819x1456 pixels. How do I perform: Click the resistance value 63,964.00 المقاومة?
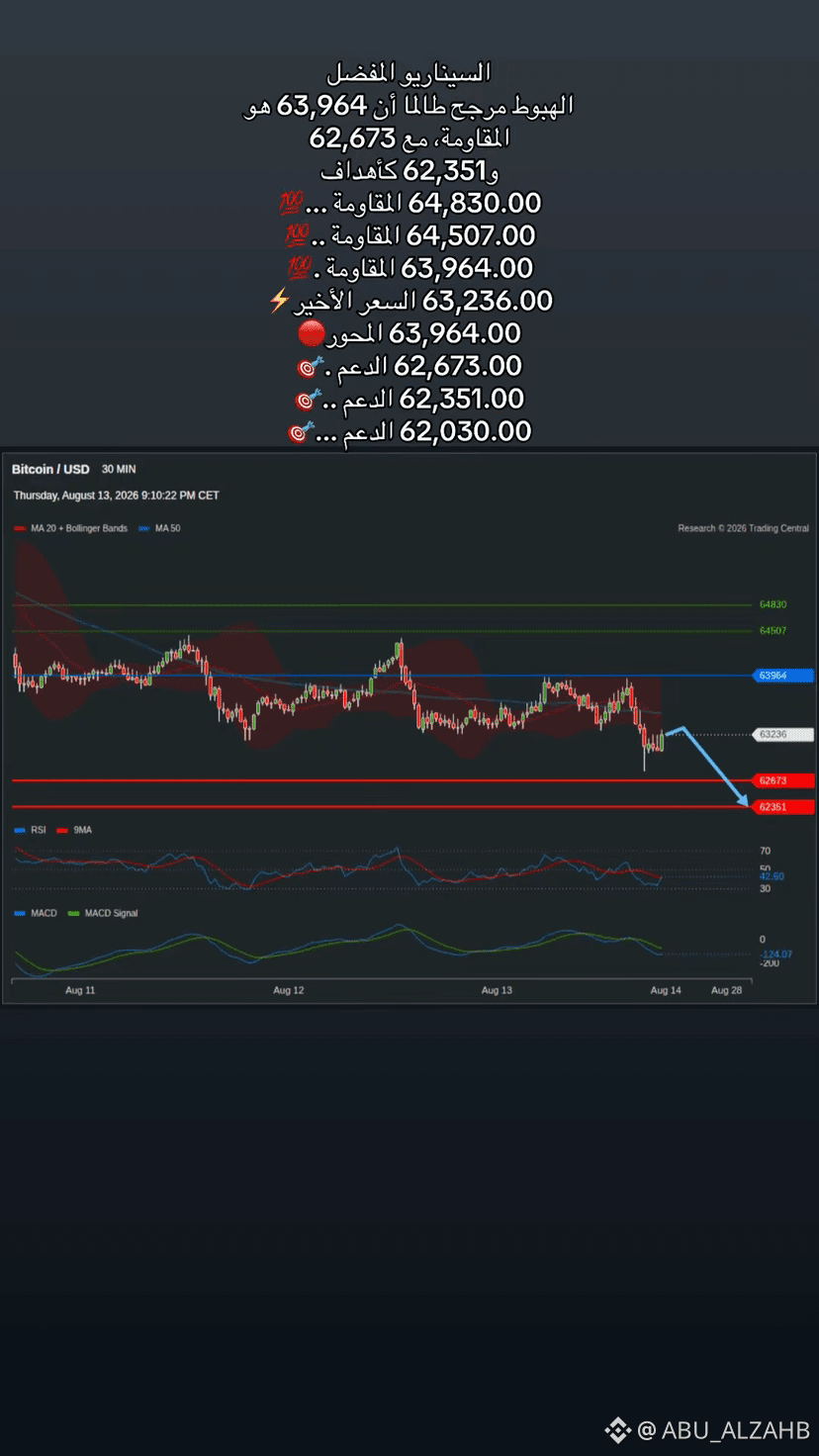[x=423, y=269]
